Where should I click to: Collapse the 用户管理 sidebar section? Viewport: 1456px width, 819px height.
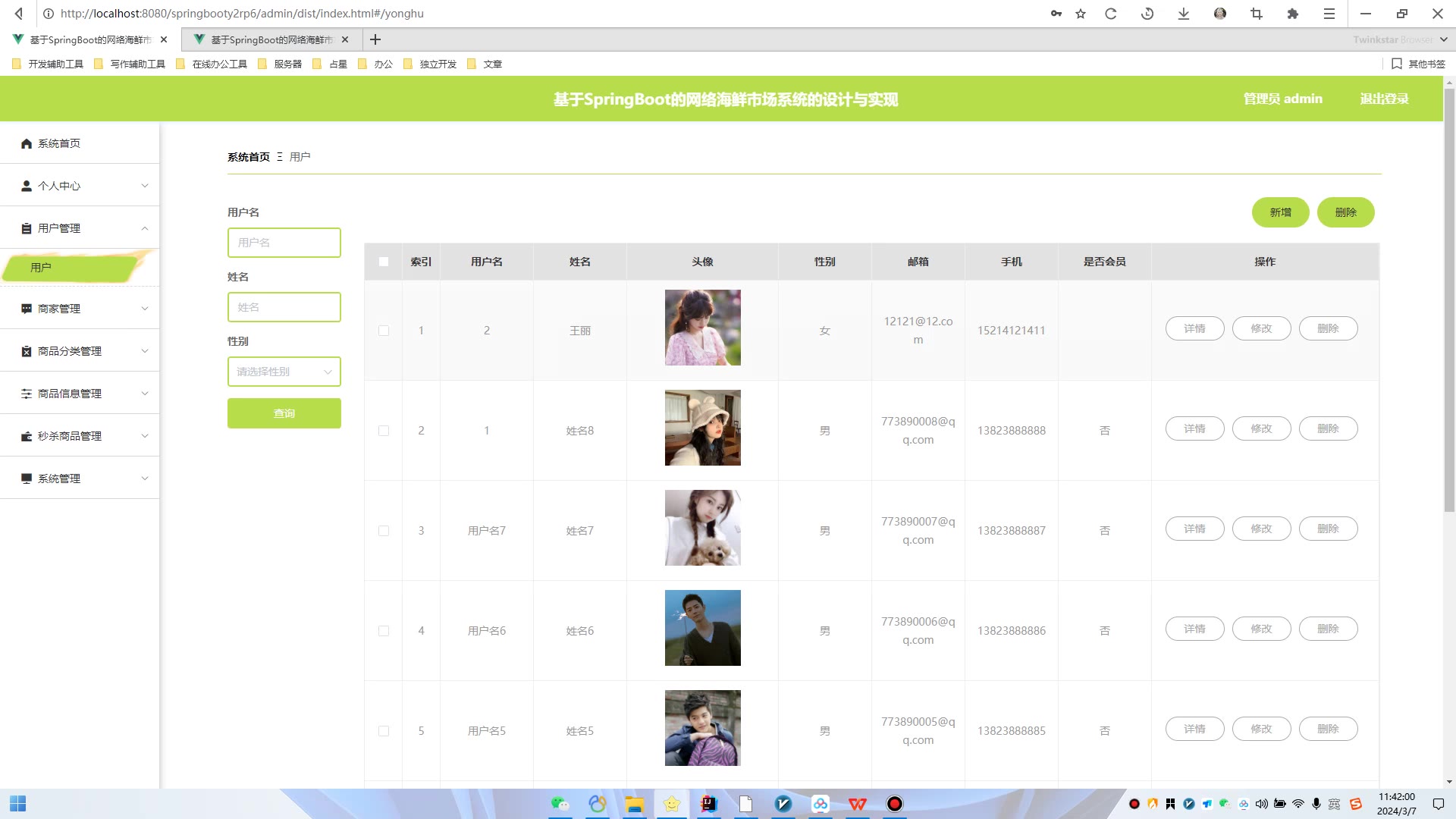pos(80,228)
